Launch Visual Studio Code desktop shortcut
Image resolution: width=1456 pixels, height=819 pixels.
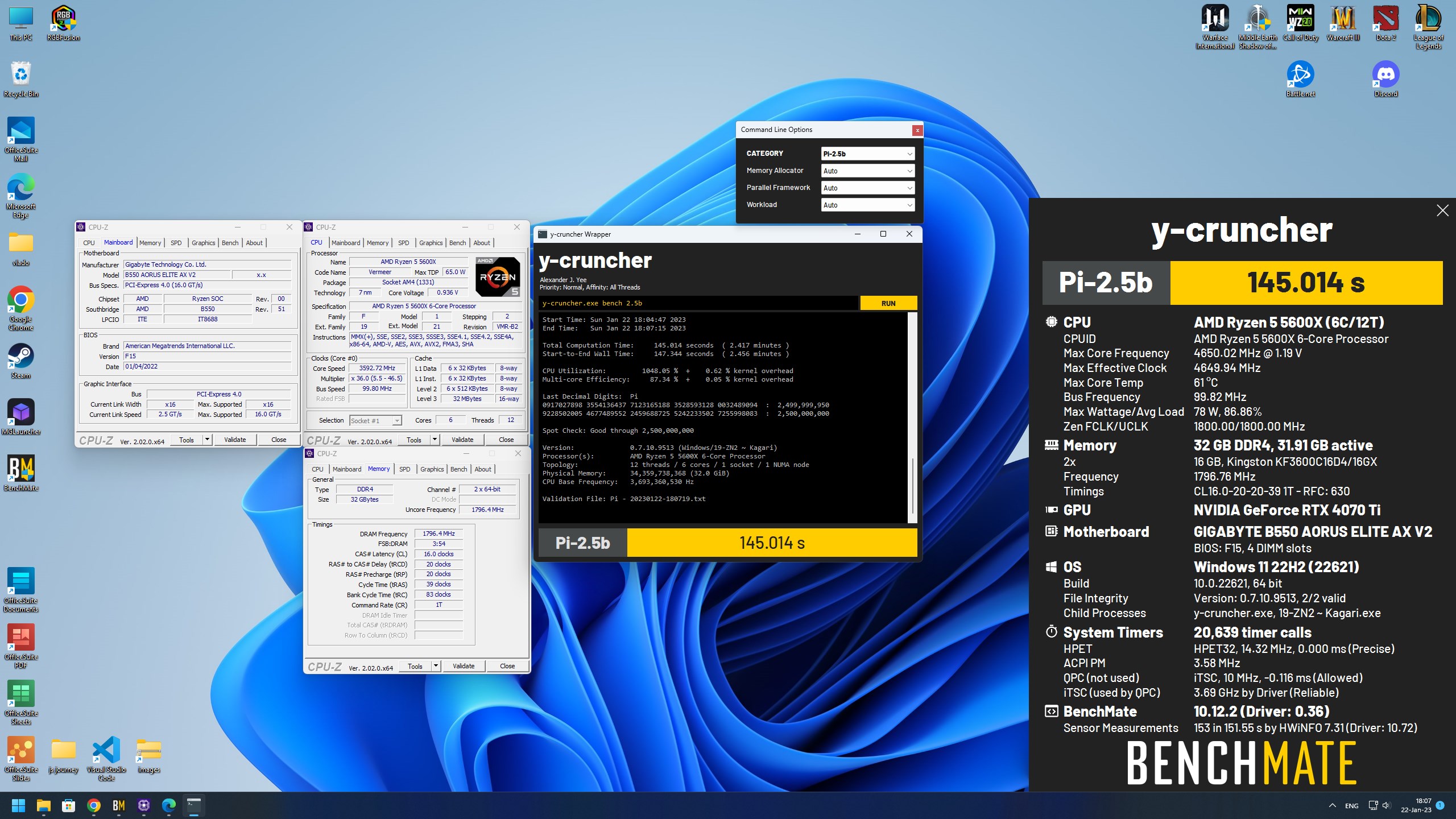coord(106,759)
